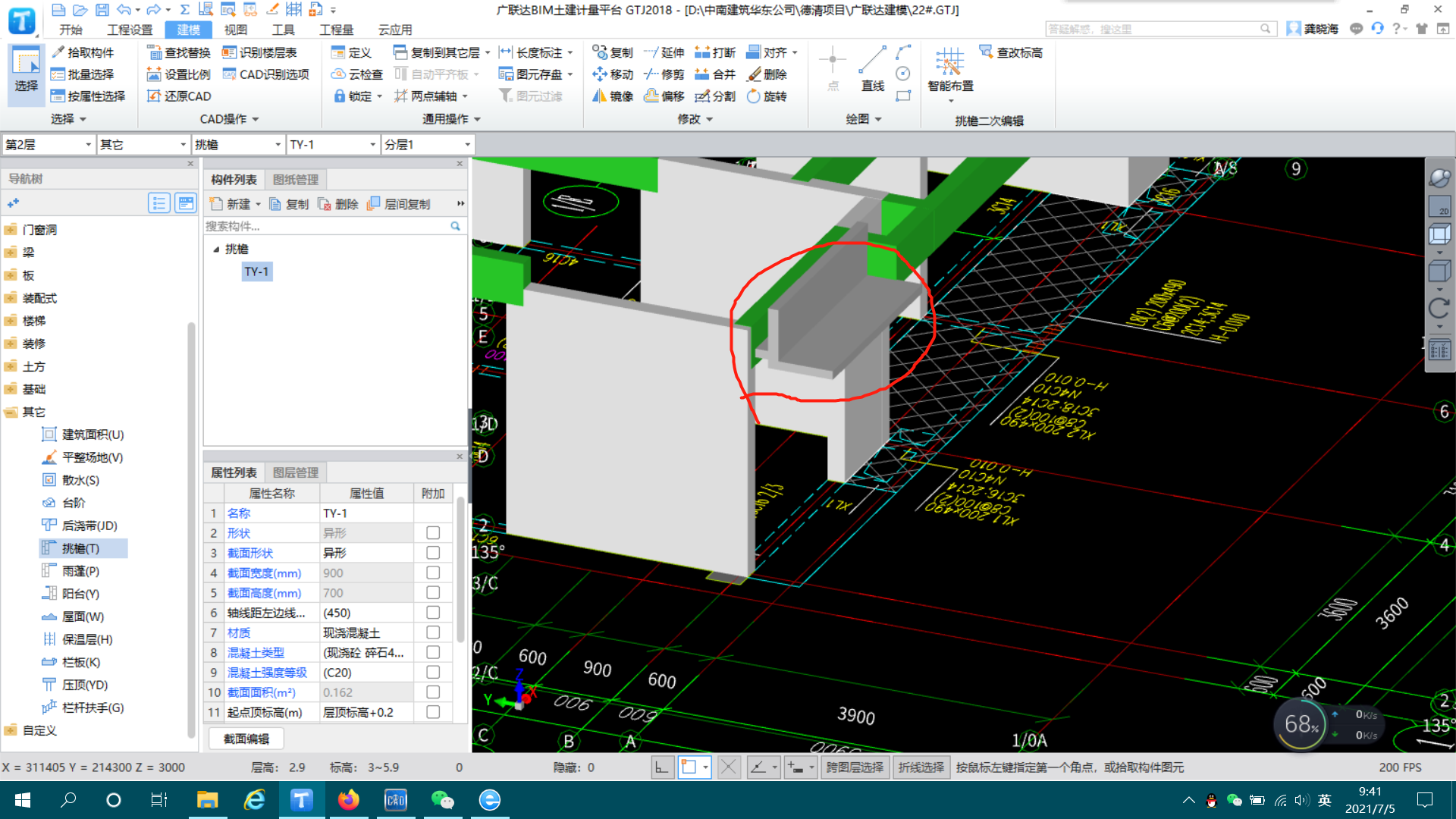Click 还原CAD restore tool
Image resolution: width=1456 pixels, height=819 pixels.
[x=179, y=96]
